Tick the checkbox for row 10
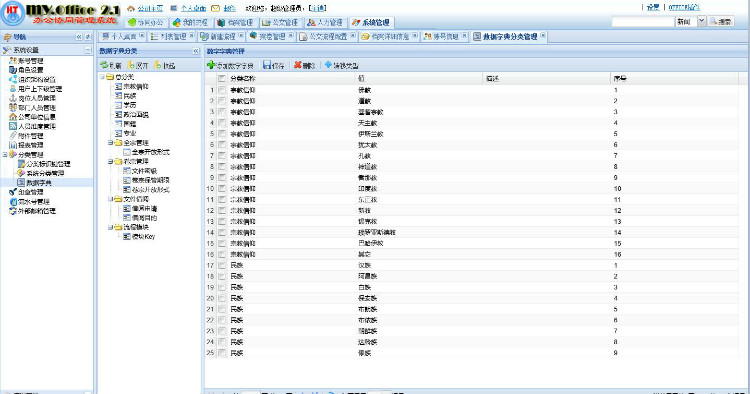750x394 pixels. click(221, 188)
